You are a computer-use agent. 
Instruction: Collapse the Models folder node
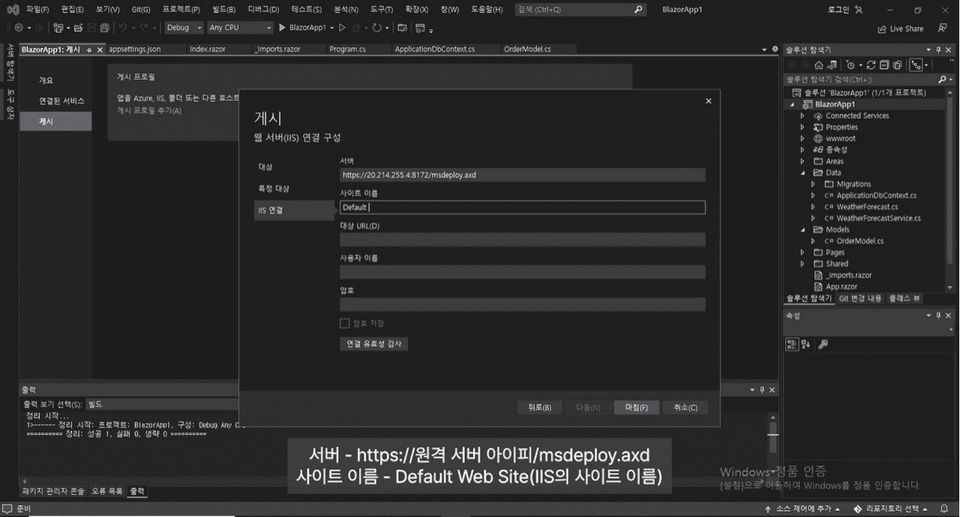pyautogui.click(x=803, y=230)
